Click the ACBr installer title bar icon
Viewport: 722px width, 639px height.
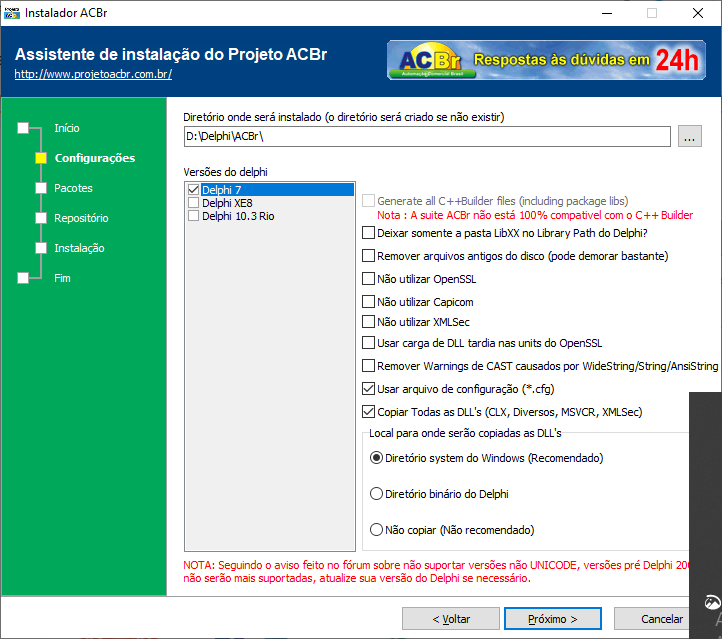point(12,13)
